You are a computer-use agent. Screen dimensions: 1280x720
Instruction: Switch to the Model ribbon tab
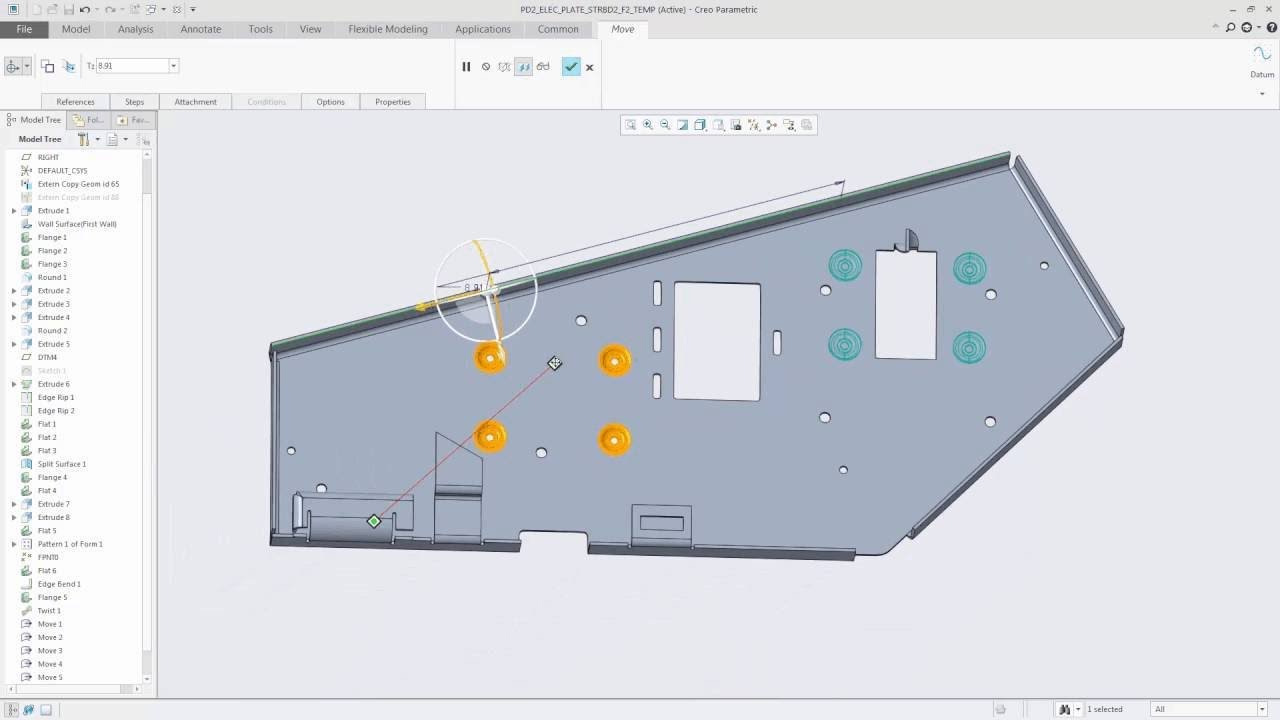click(x=76, y=29)
